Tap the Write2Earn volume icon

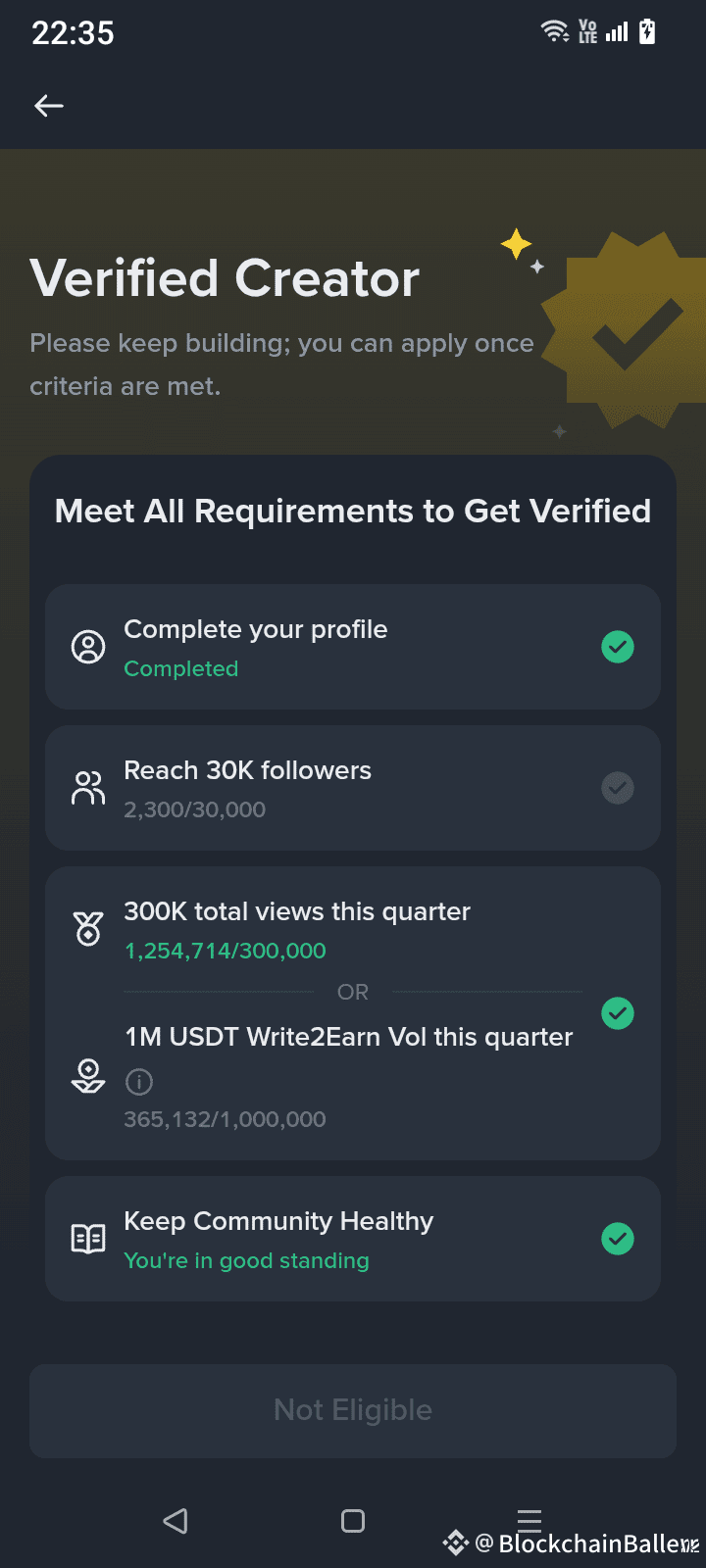[88, 1076]
